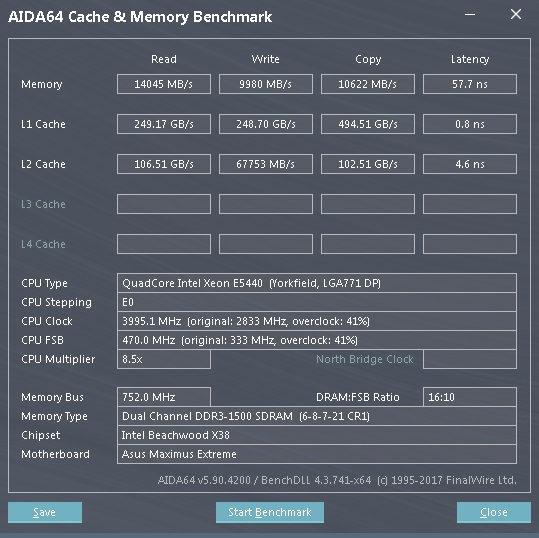Click the Memory Latency 57.7 ns cell
539x538 pixels.
coord(470,84)
